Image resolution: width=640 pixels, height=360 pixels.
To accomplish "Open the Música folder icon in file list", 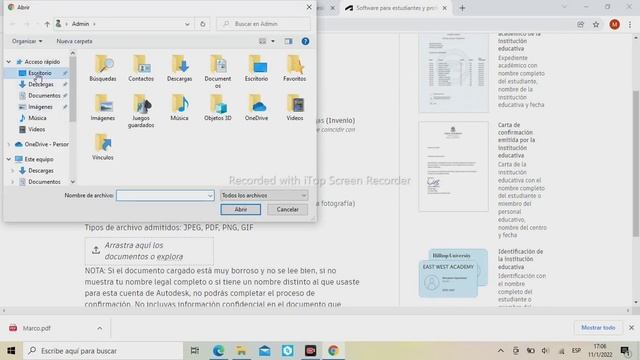I will coord(179,107).
